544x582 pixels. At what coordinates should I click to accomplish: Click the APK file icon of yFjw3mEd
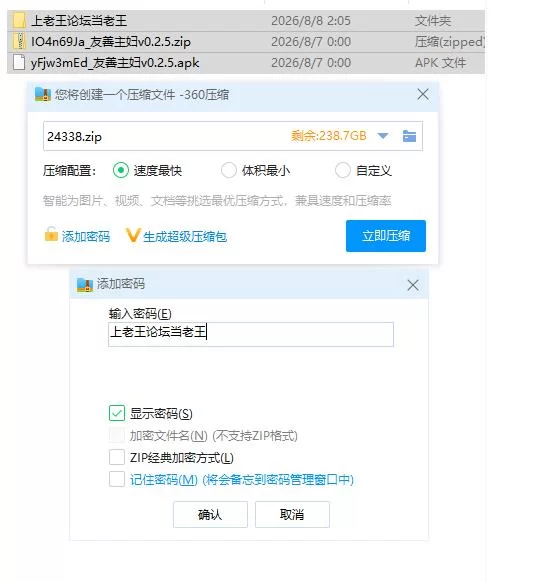coord(19,62)
